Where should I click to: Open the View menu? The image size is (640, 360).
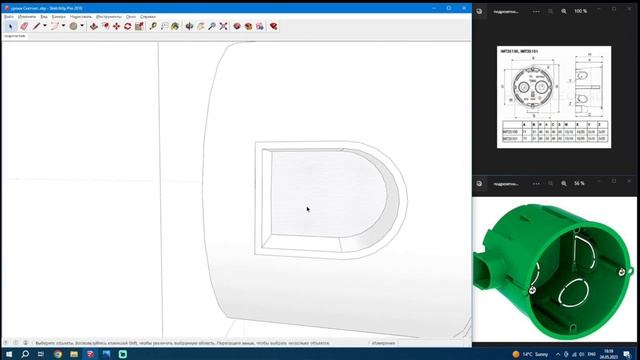pyautogui.click(x=44, y=17)
